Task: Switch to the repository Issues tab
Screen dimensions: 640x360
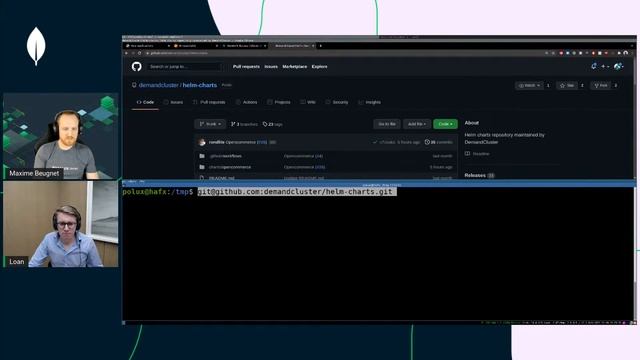Action: point(173,102)
